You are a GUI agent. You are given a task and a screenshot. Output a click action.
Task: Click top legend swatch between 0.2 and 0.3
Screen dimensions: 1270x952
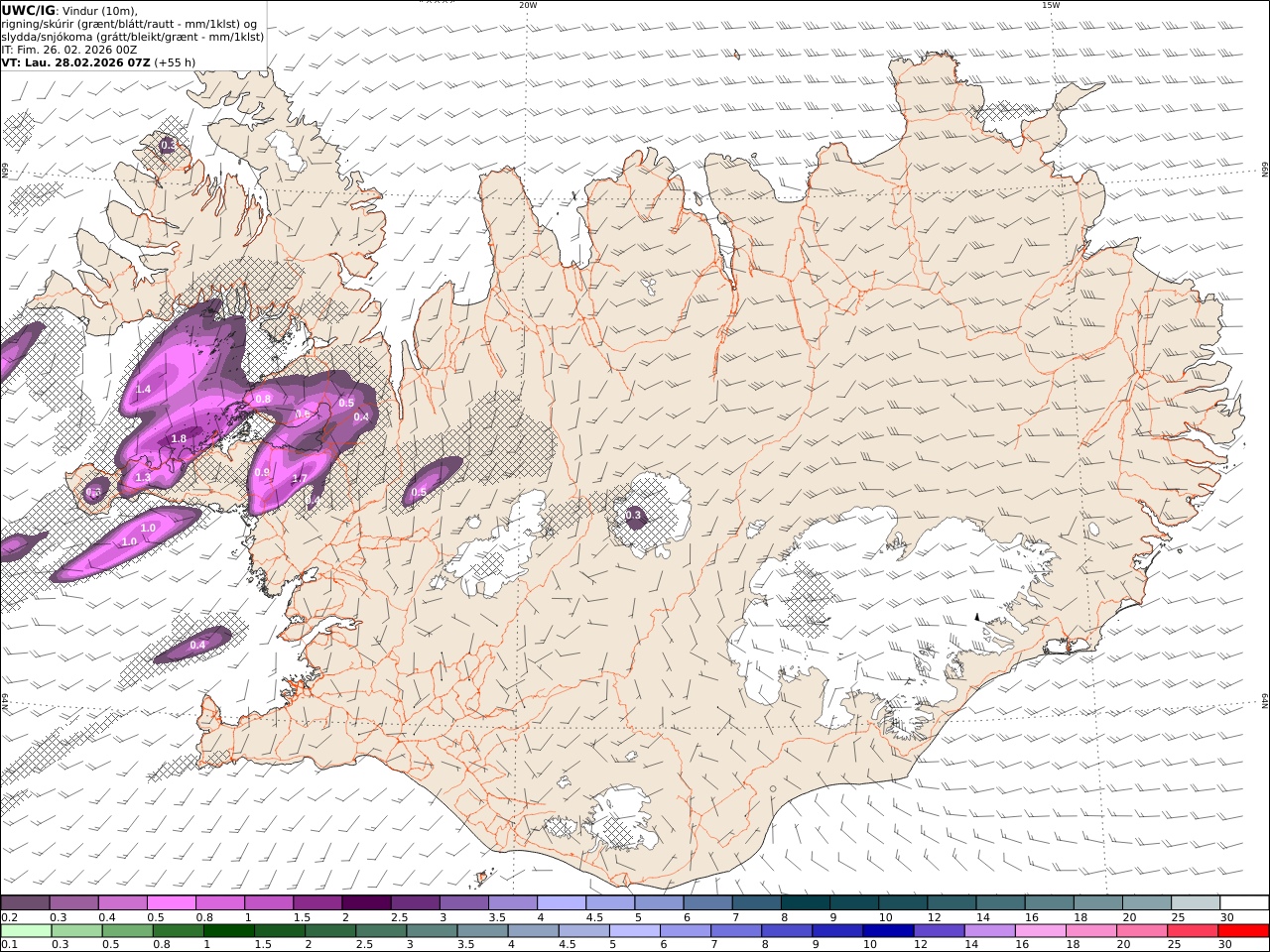tap(25, 903)
